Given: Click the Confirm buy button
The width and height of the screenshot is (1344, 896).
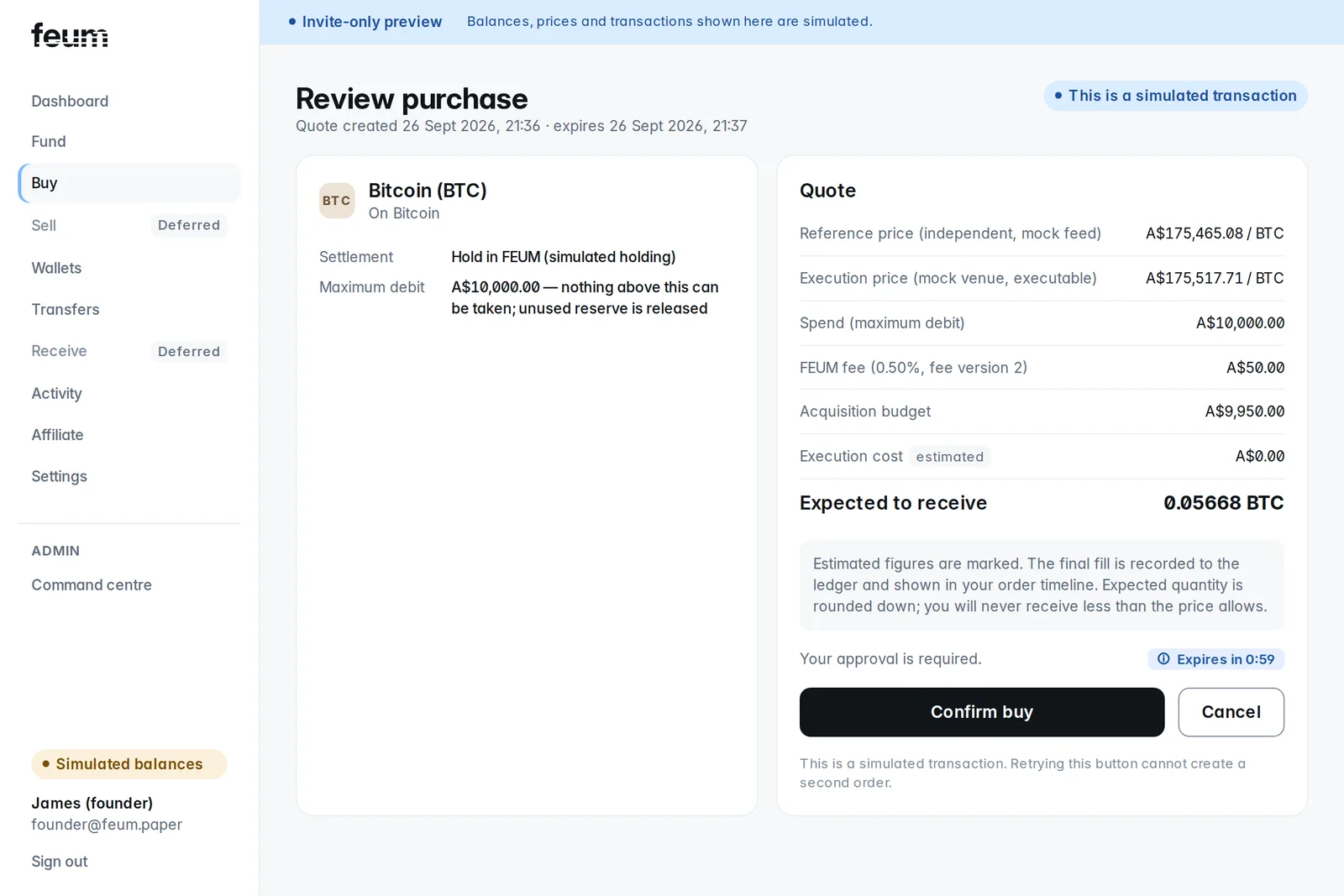Looking at the screenshot, I should (982, 712).
